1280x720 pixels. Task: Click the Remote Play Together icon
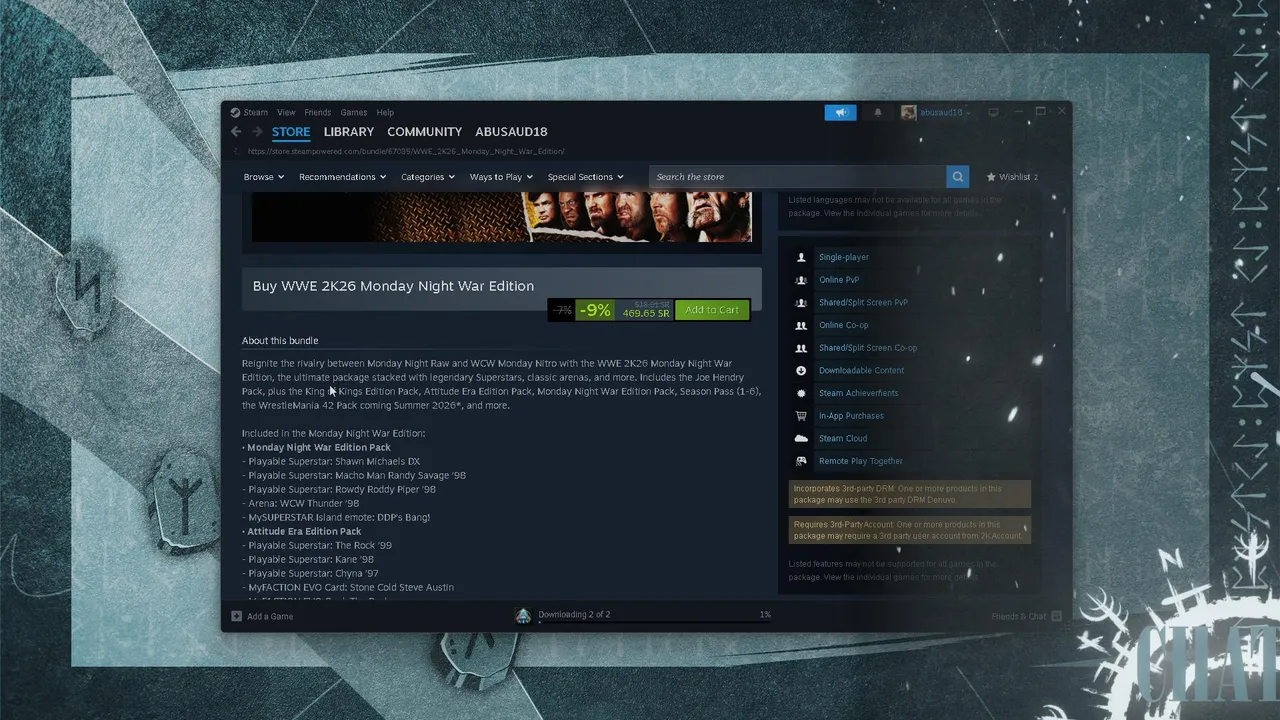(x=801, y=461)
